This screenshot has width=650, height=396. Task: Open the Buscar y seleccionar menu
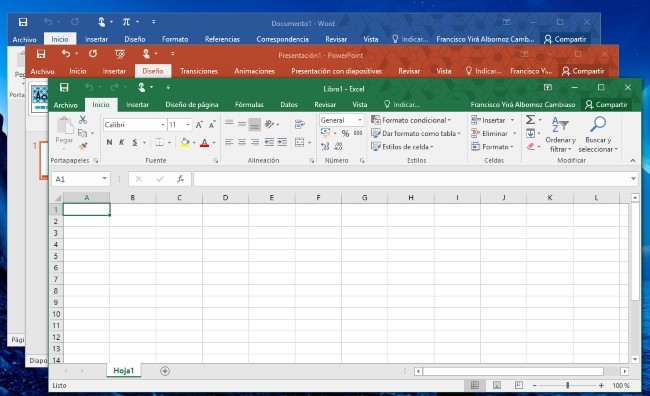598,135
